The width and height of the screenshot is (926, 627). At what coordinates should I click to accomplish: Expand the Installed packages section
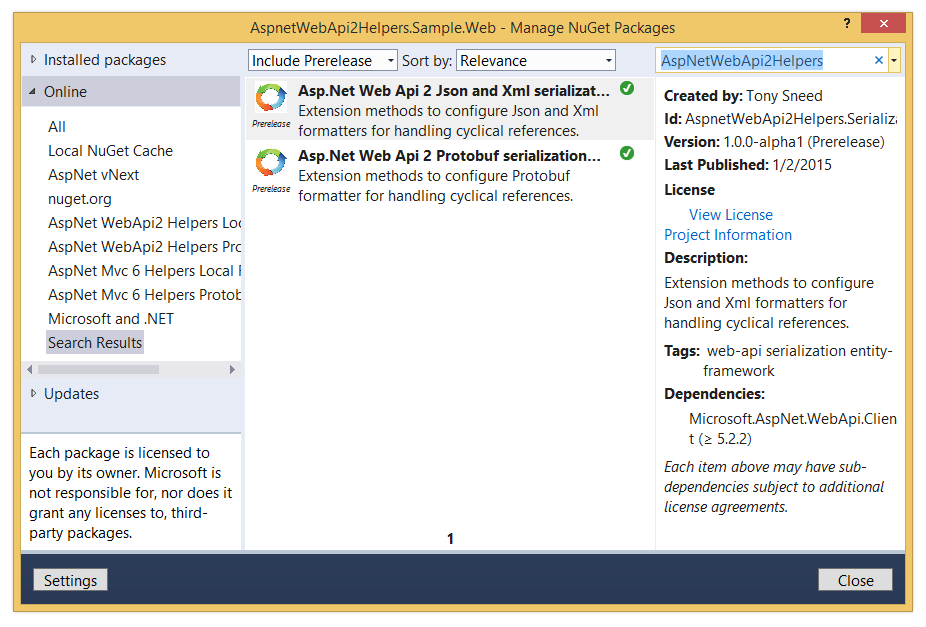click(34, 60)
